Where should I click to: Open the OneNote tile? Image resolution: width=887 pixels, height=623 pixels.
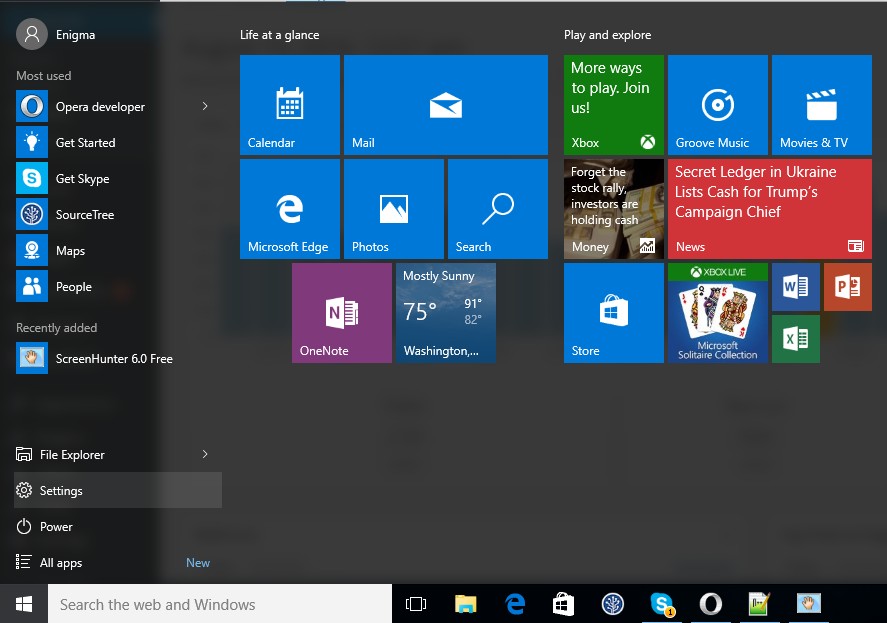pyautogui.click(x=342, y=313)
